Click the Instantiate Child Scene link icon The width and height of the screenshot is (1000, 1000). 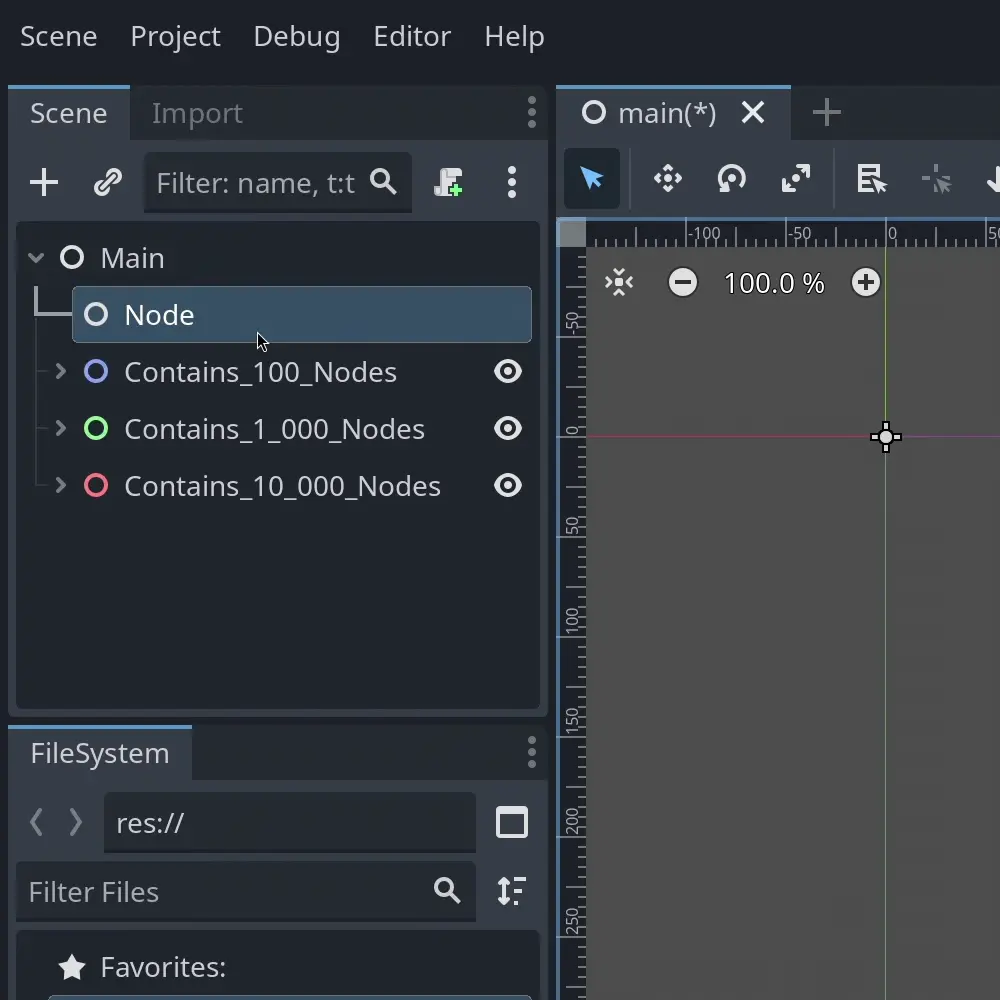click(107, 182)
